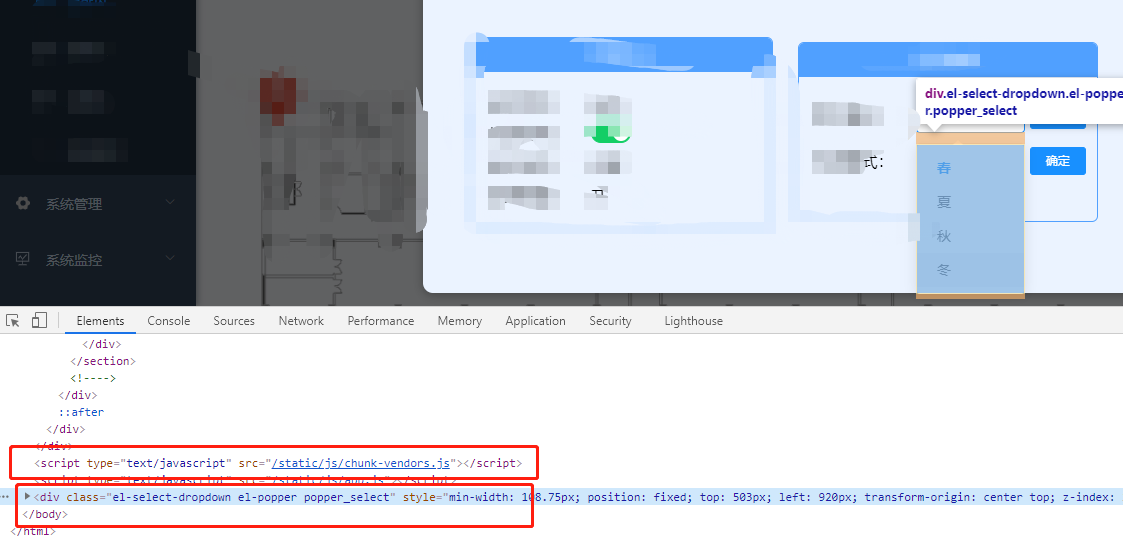1123x541 pixels.
Task: Switch to the Network tab
Action: 302,321
